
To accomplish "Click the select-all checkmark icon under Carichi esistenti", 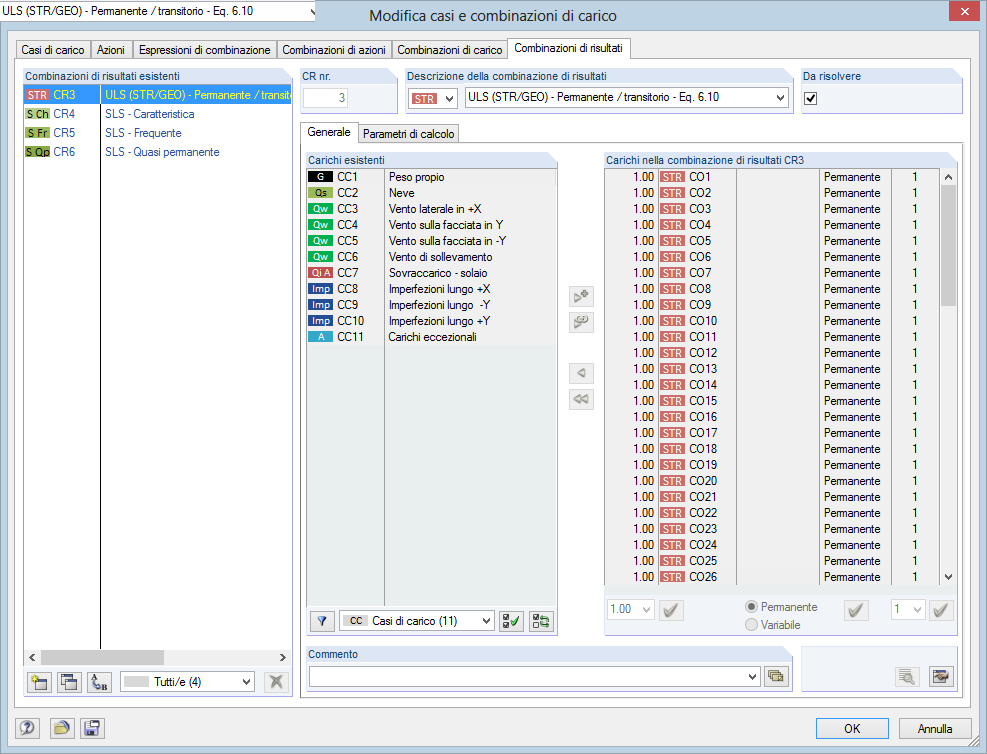I will [x=511, y=621].
